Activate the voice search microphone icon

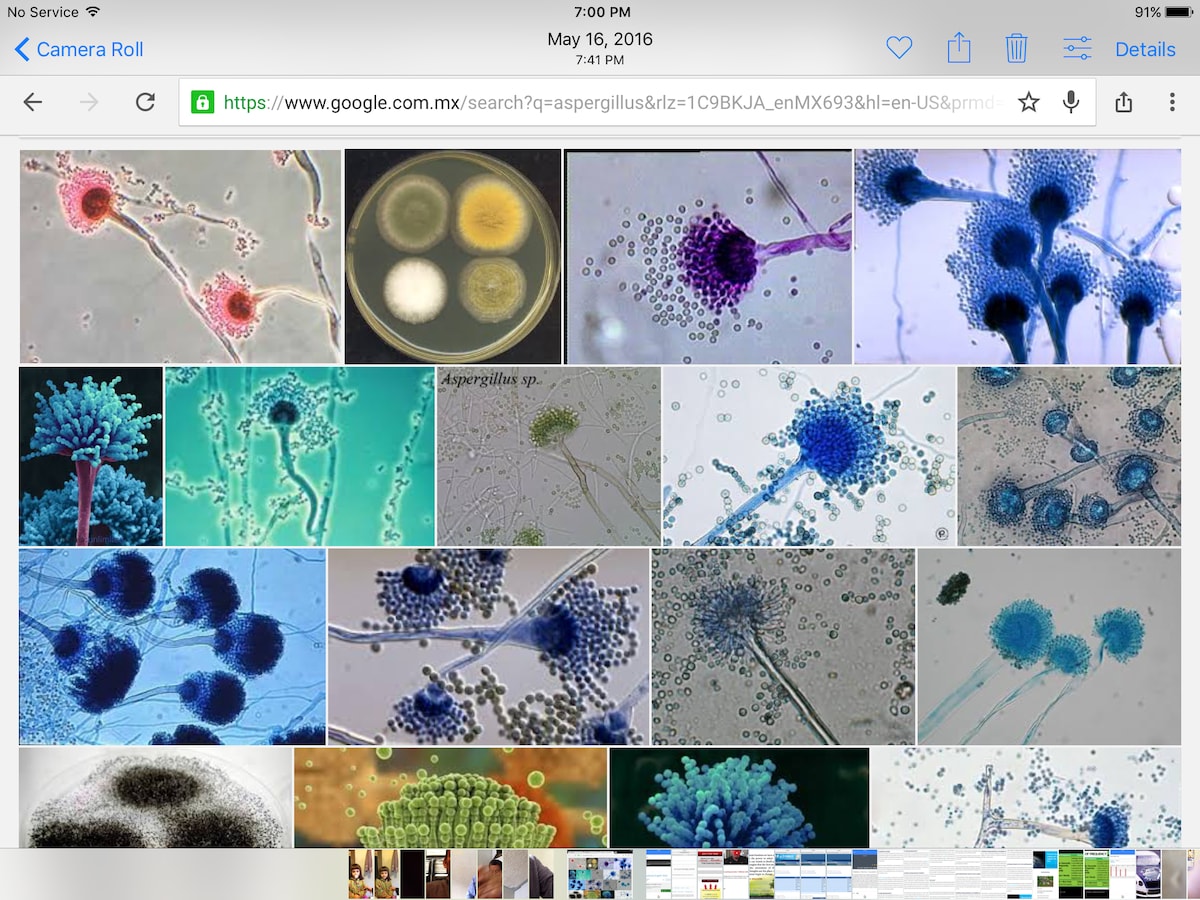click(x=1071, y=102)
